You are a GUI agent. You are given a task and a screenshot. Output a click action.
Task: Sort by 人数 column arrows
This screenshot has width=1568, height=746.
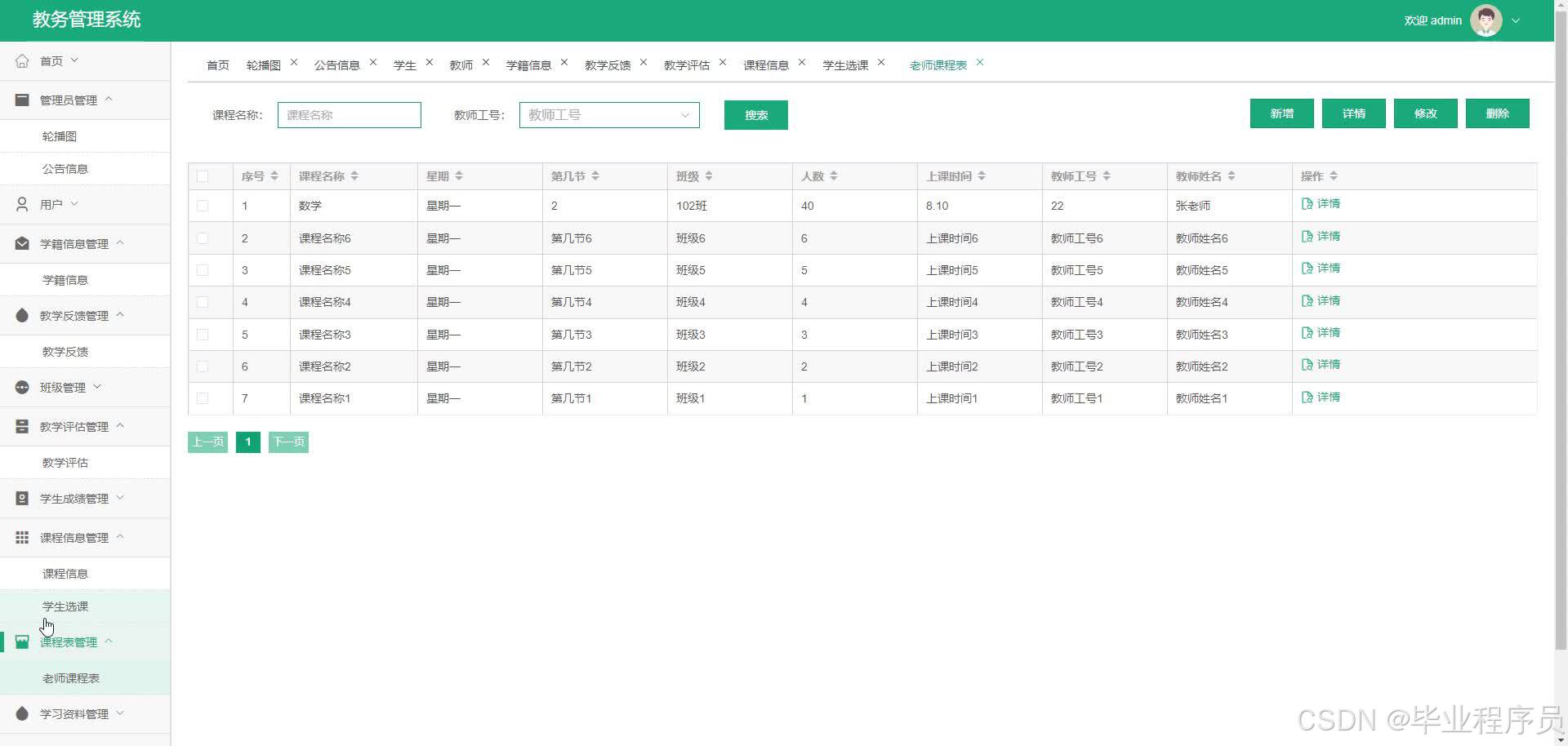click(x=834, y=176)
